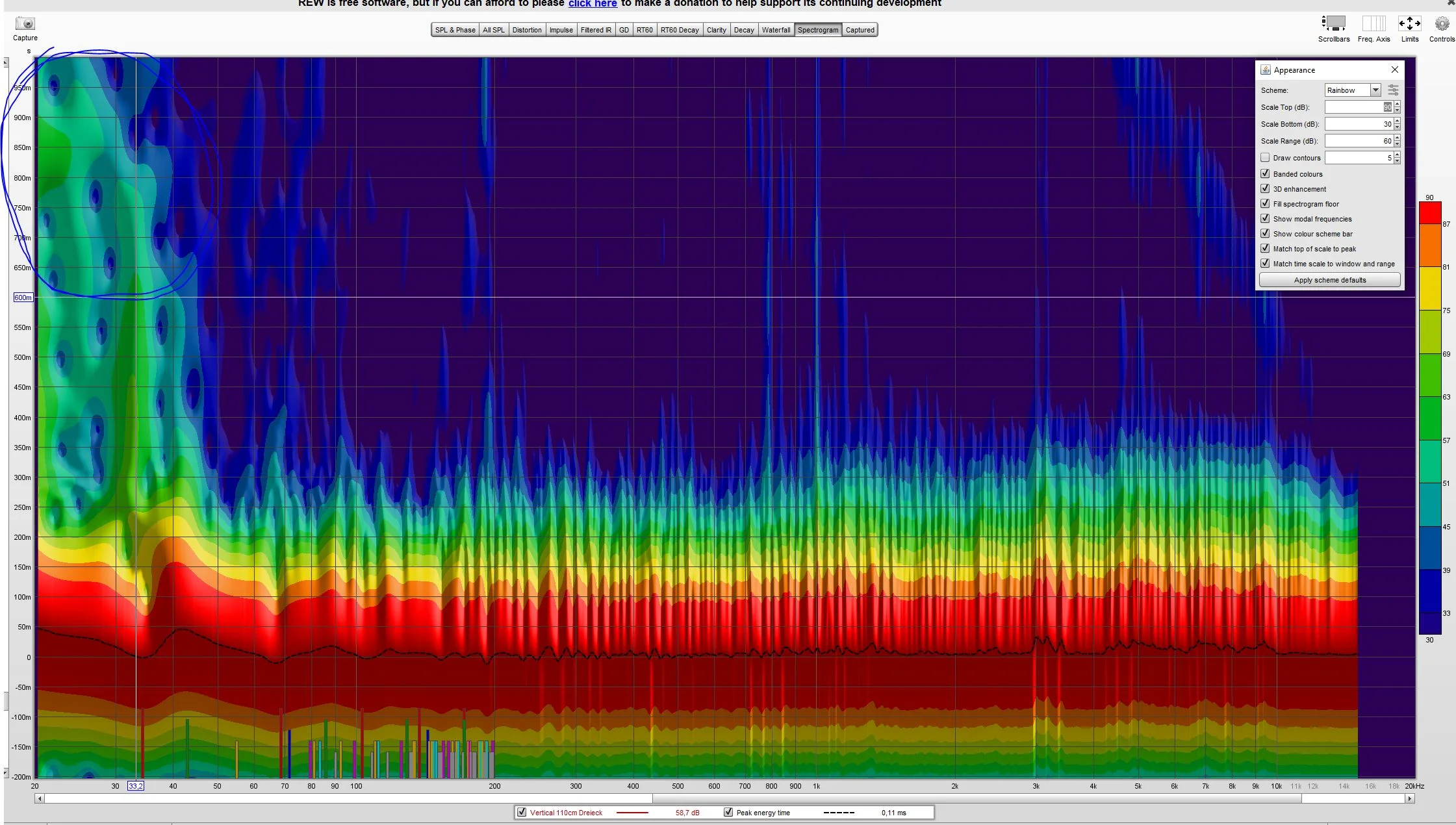
Task: Open the Clarity tab
Action: (716, 30)
